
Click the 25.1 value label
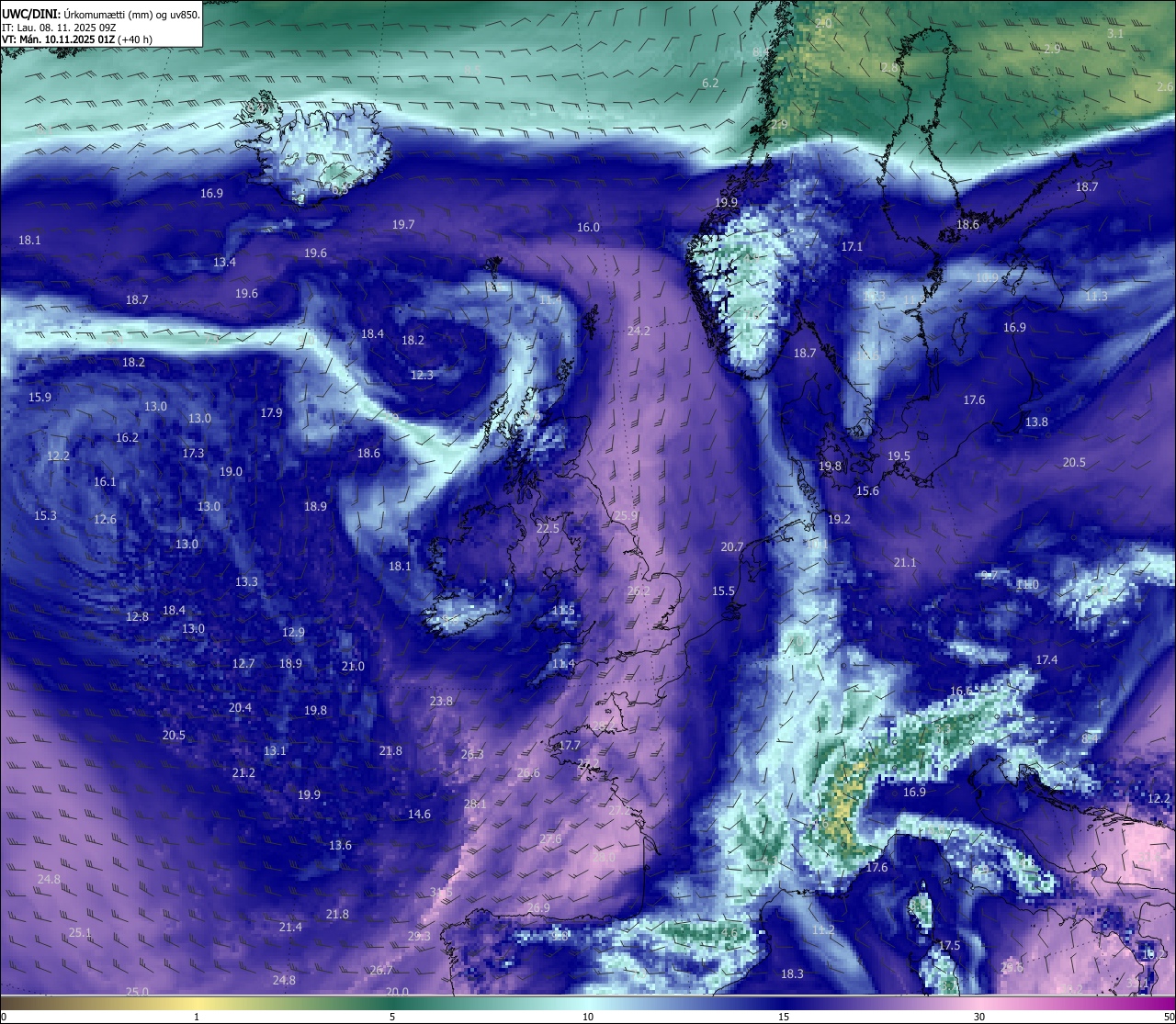tap(80, 932)
